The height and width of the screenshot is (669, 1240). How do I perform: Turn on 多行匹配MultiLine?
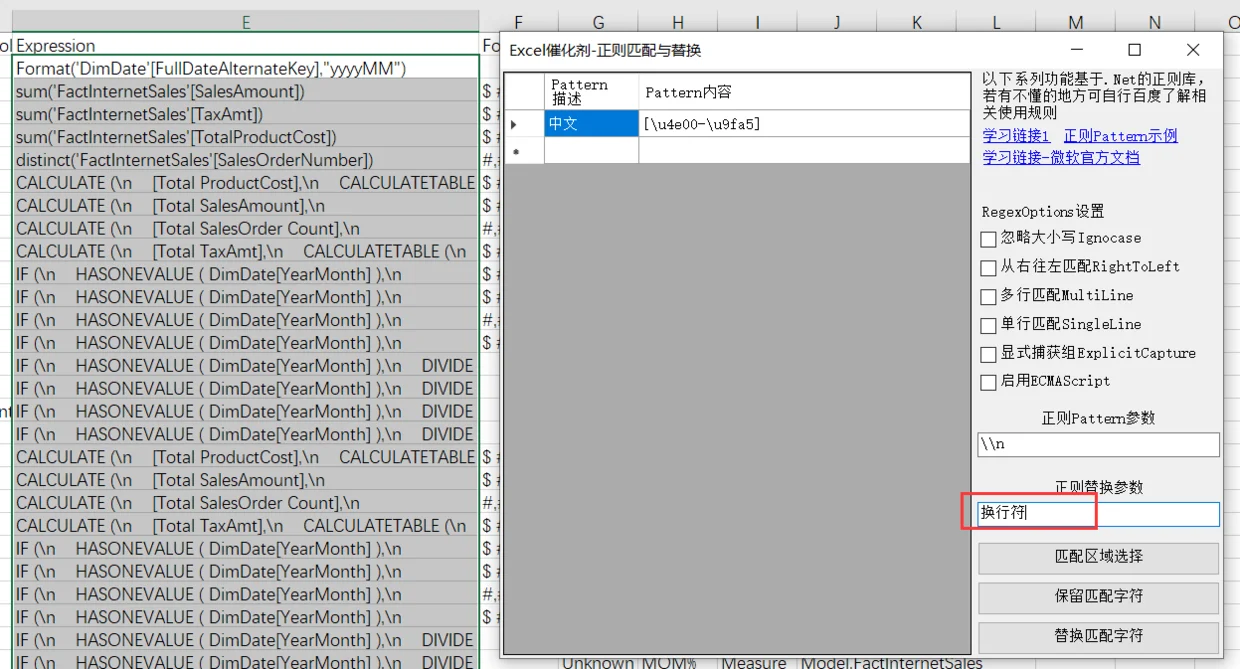click(988, 296)
